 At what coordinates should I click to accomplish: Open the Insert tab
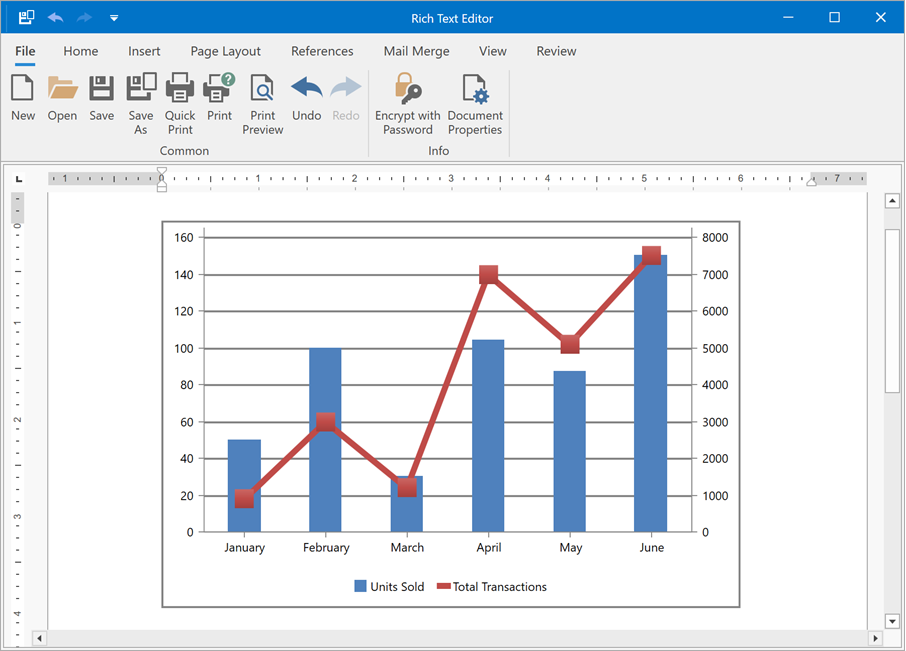pyautogui.click(x=144, y=51)
